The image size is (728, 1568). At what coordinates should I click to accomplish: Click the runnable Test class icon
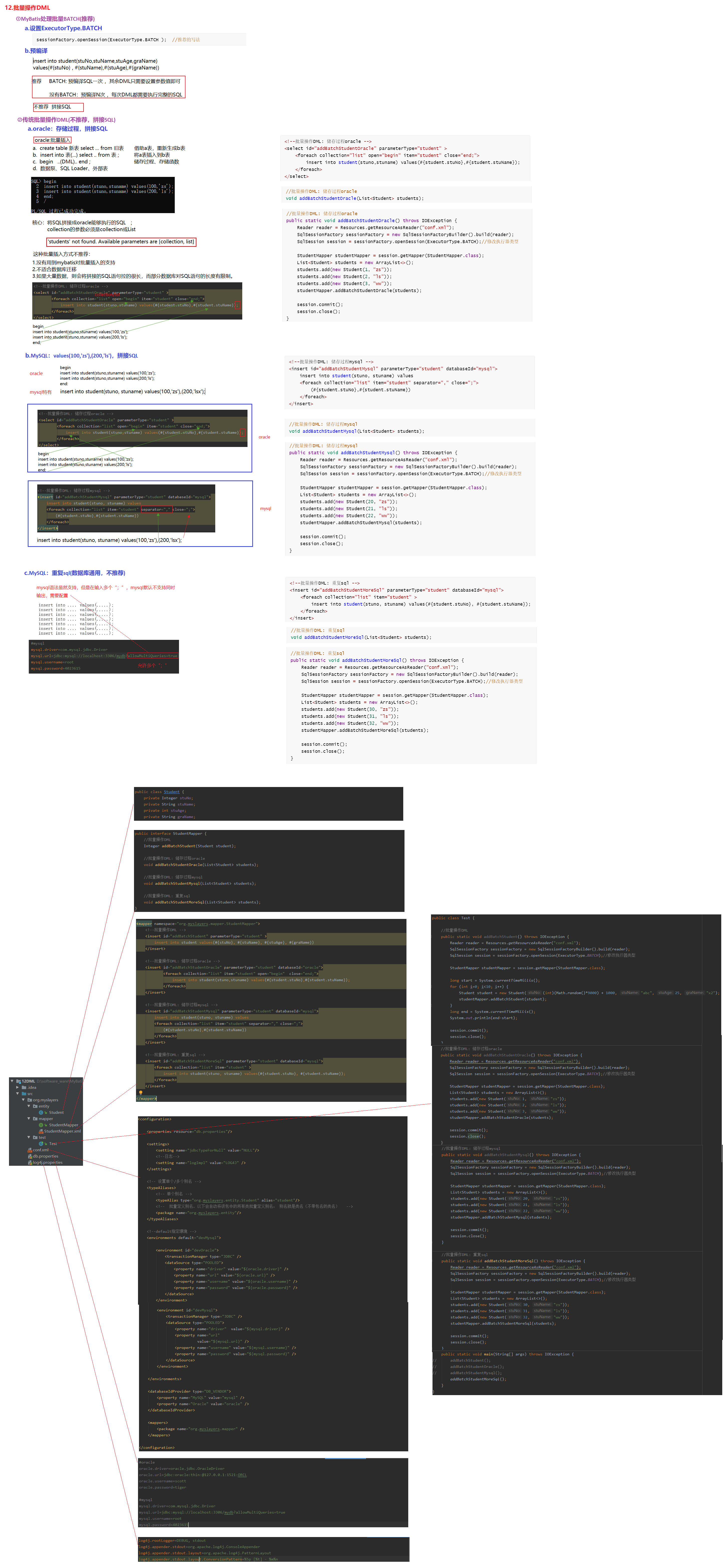(41, 1144)
